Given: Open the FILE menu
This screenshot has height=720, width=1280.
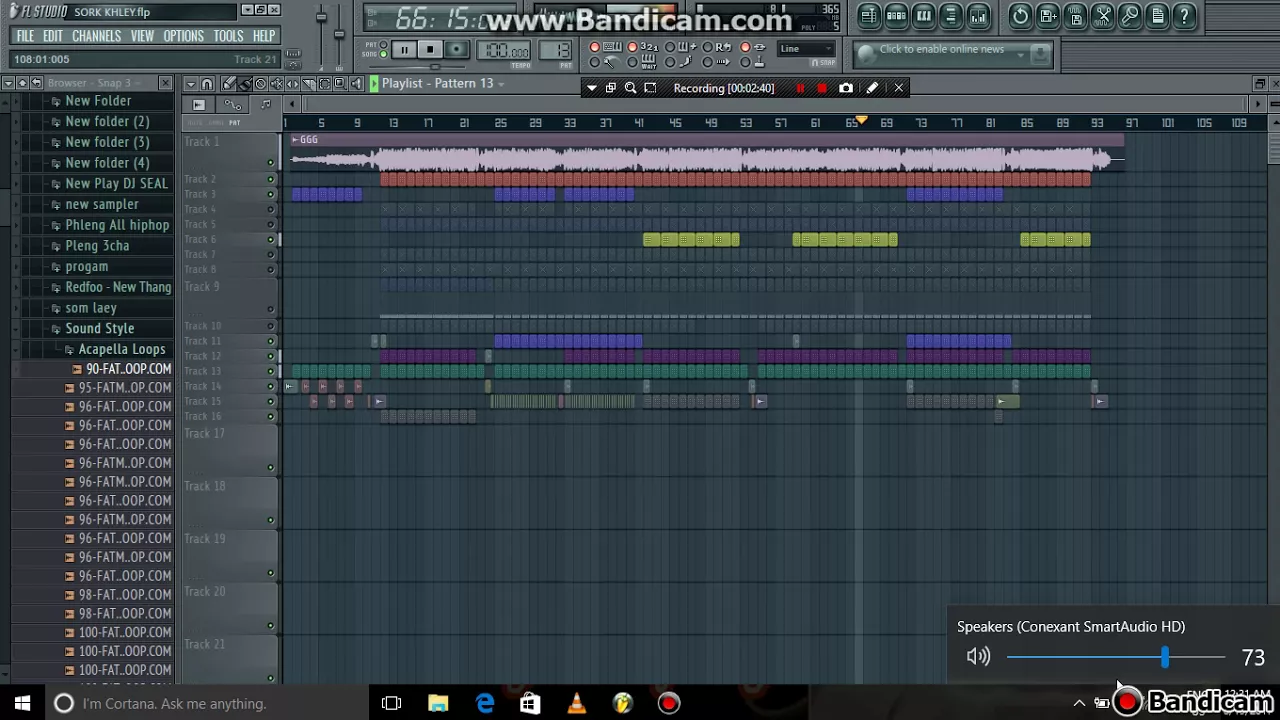Looking at the screenshot, I should coord(25,36).
